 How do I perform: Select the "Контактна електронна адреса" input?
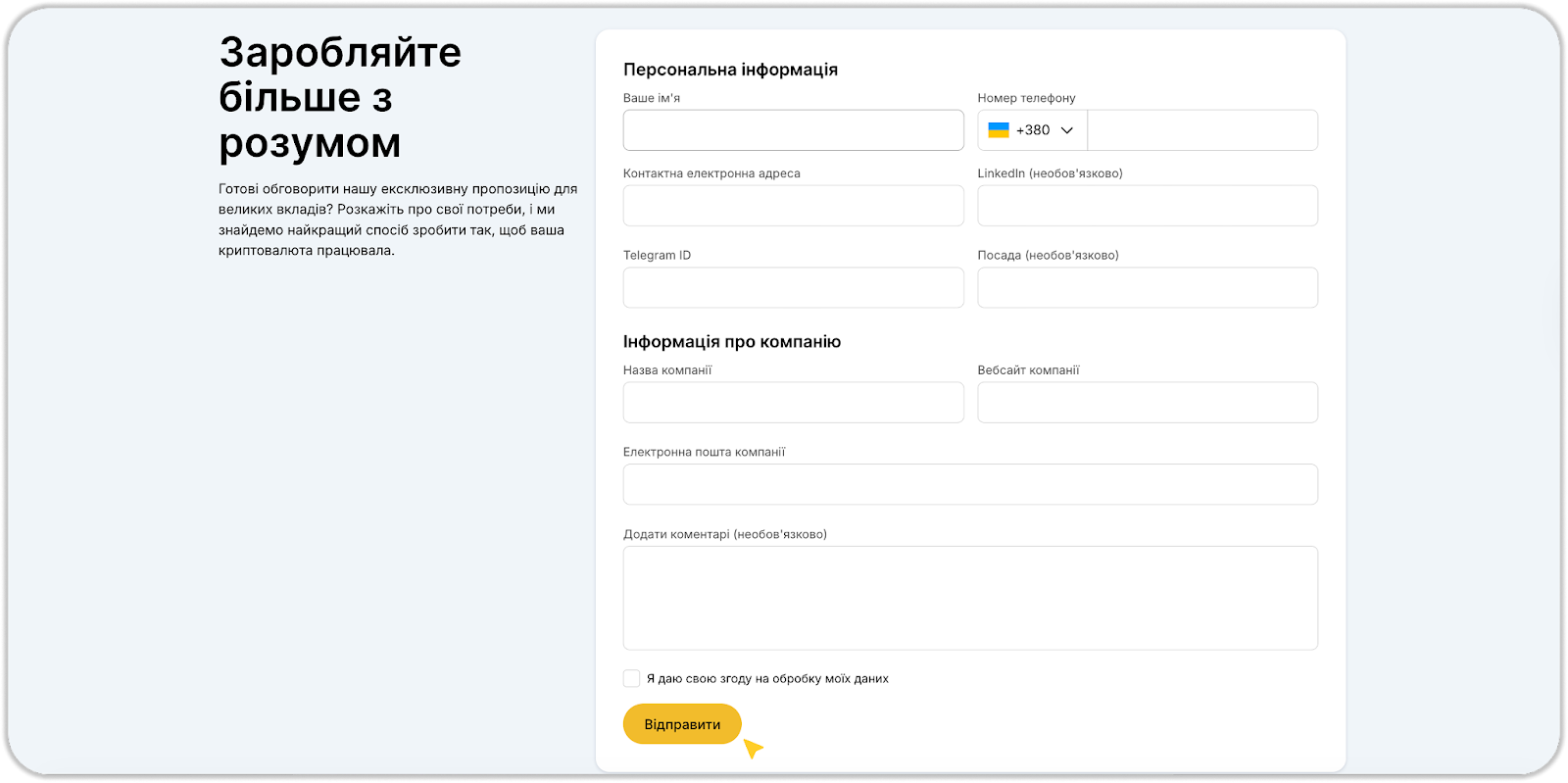pyautogui.click(x=793, y=206)
